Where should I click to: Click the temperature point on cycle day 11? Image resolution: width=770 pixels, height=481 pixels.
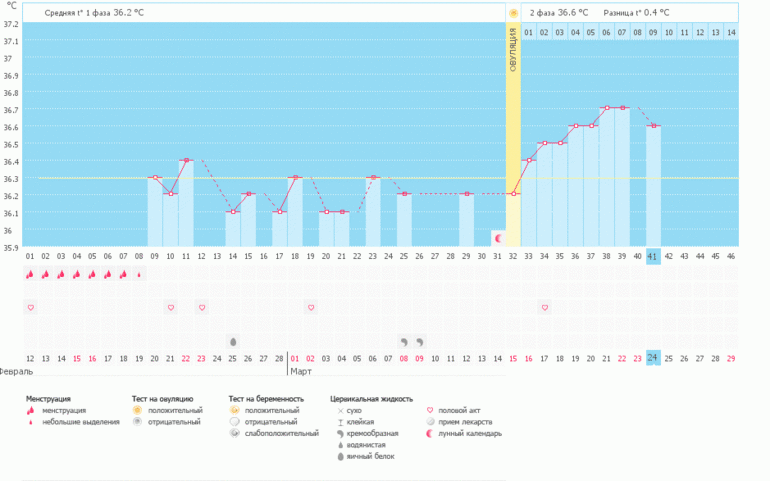[x=186, y=160]
